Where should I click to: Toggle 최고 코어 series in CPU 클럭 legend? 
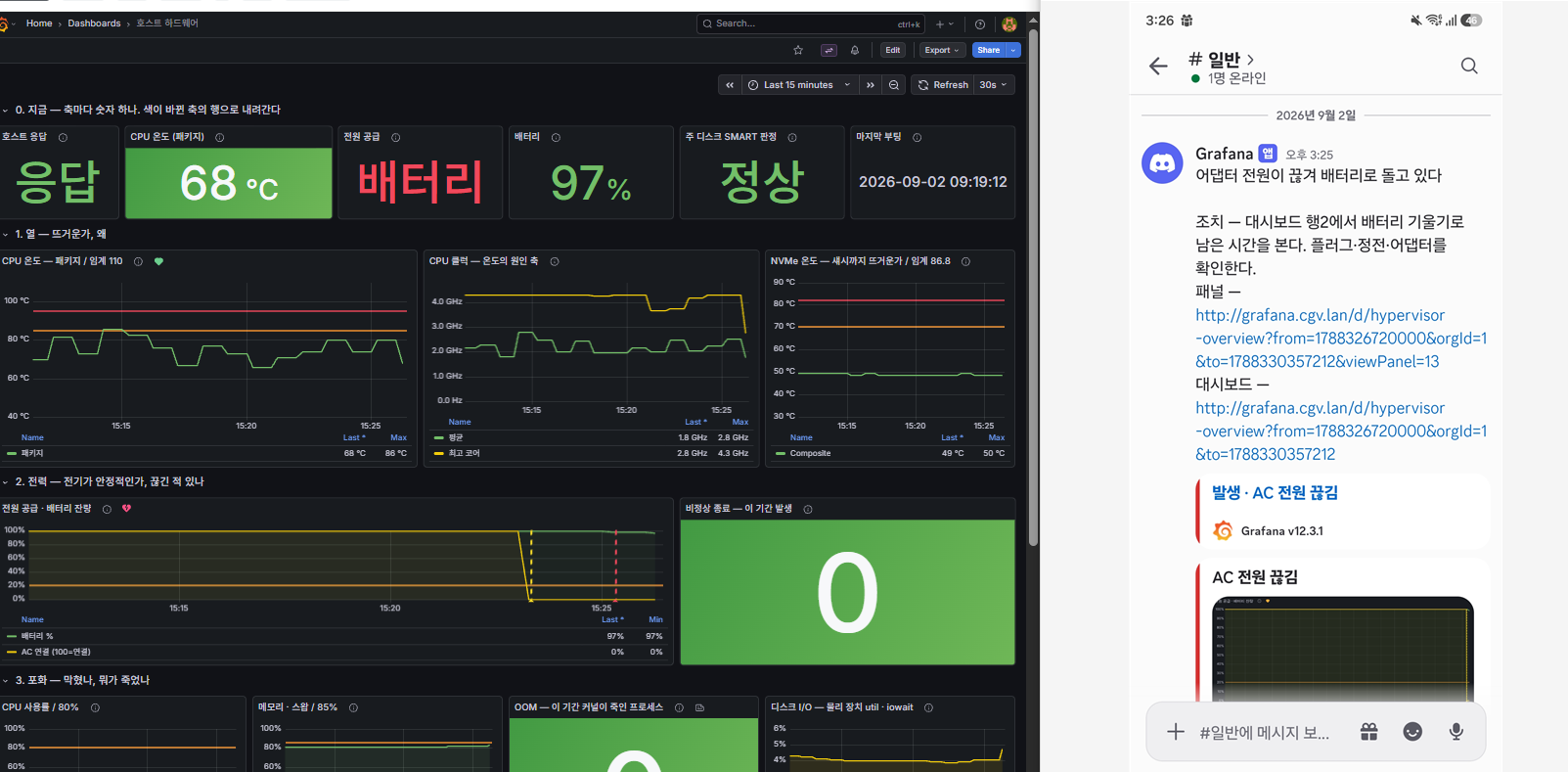coord(464,453)
